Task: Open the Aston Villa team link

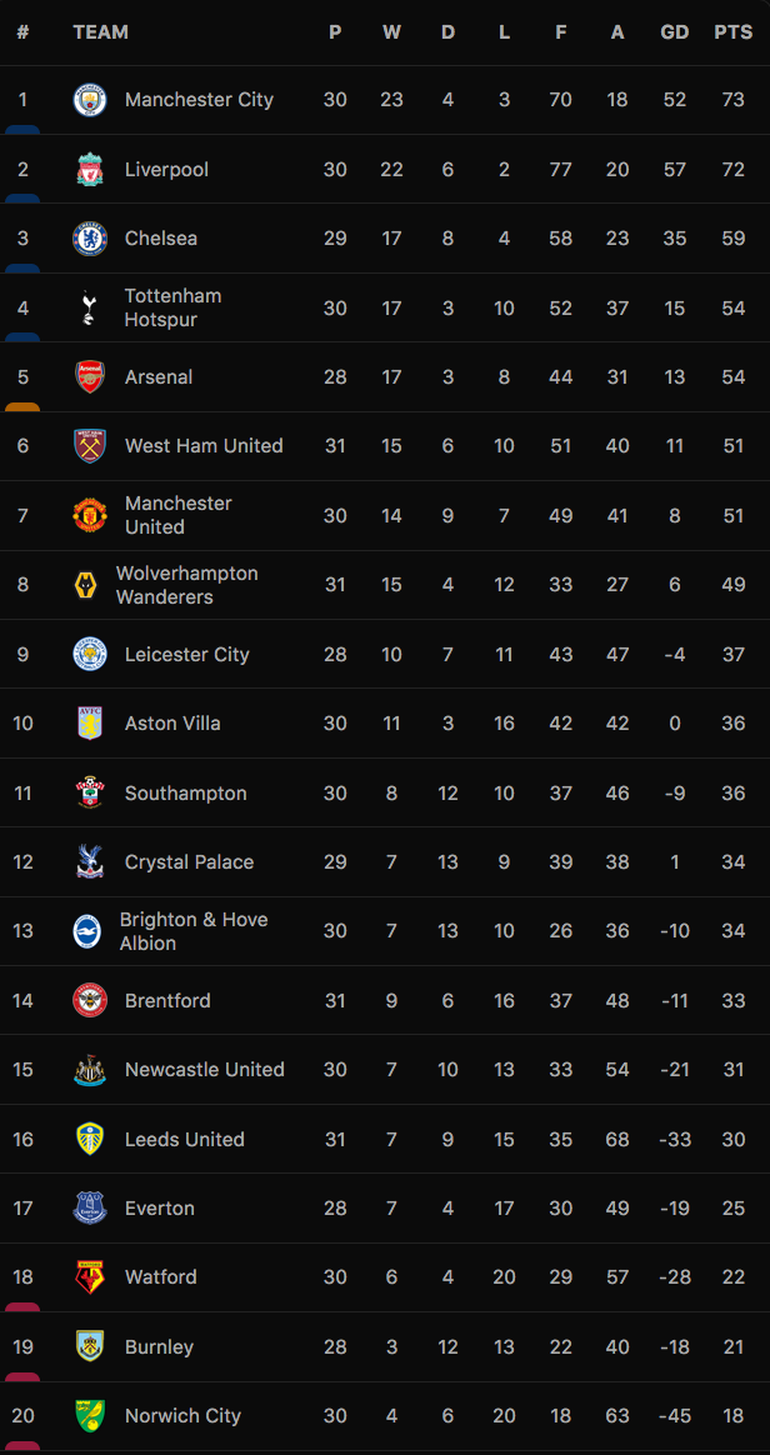Action: (x=173, y=723)
